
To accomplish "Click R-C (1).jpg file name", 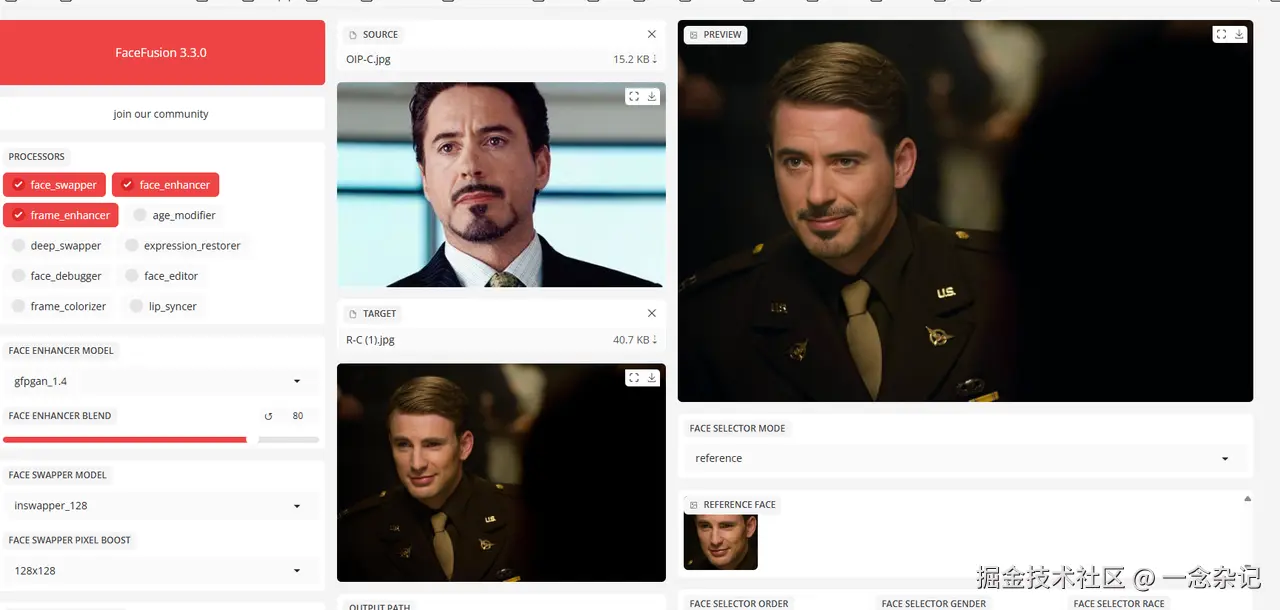I will tap(370, 340).
